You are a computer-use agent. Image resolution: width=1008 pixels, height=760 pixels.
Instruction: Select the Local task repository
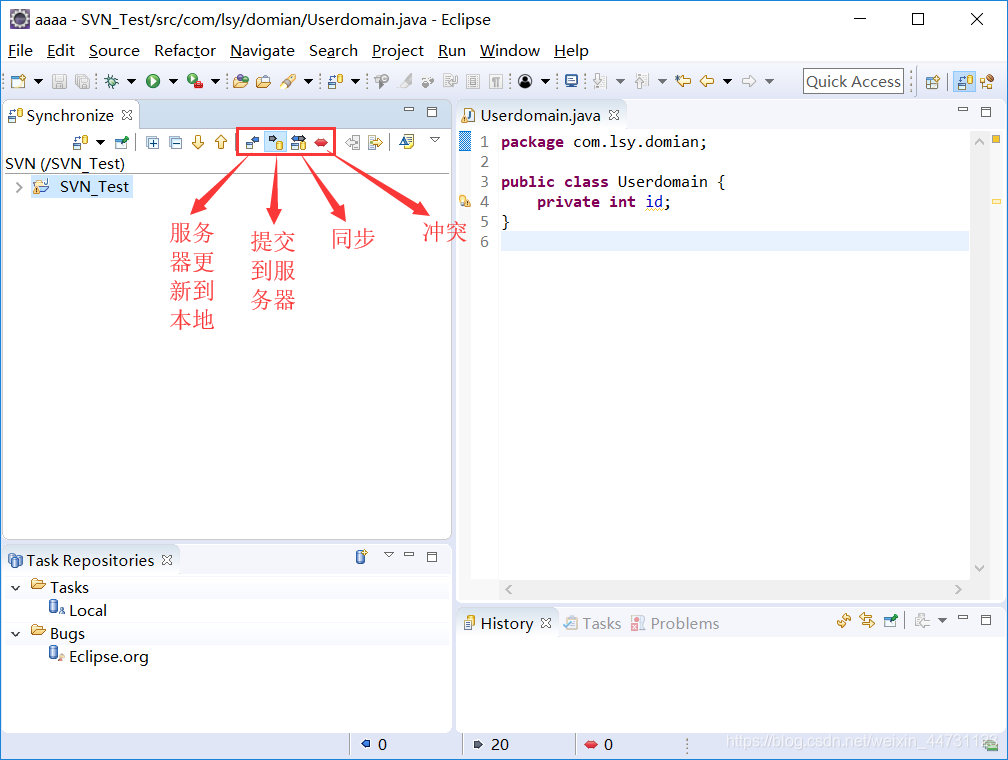(x=87, y=610)
